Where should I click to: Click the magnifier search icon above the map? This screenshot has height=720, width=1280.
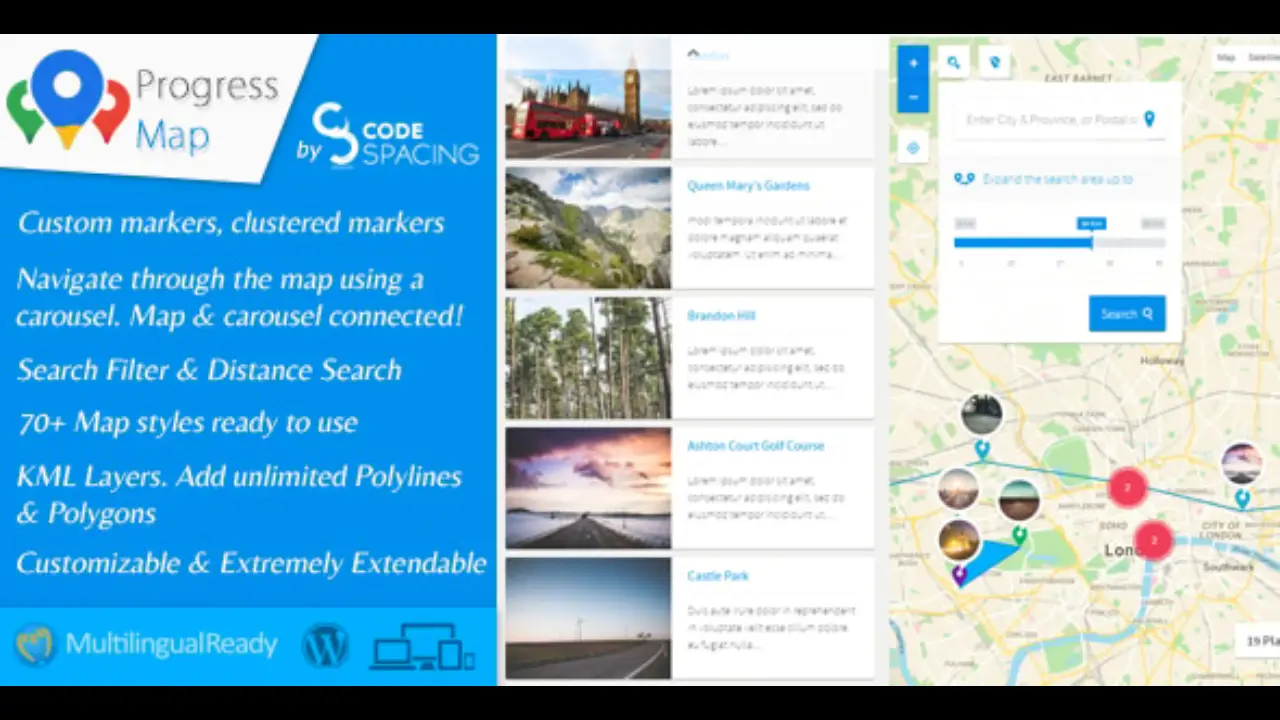click(x=954, y=62)
